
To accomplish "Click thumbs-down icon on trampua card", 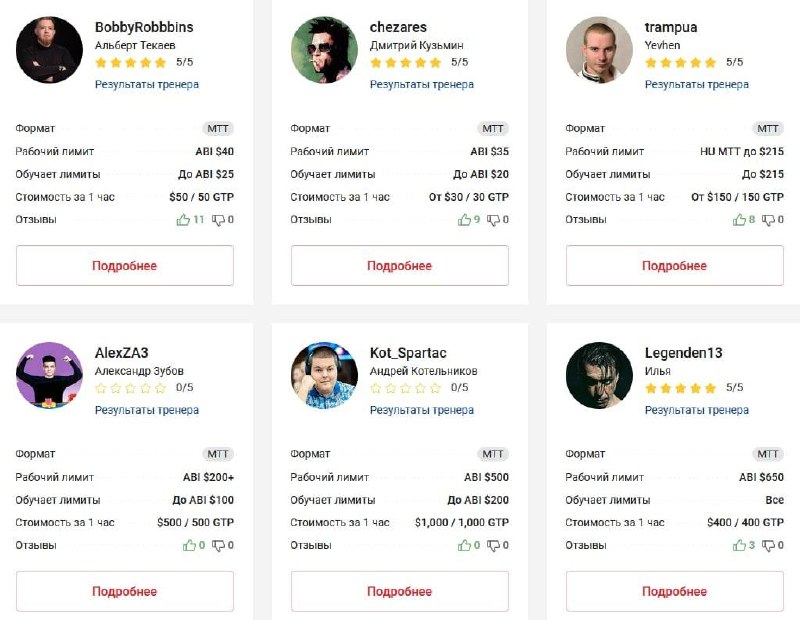I will pyautogui.click(x=768, y=220).
